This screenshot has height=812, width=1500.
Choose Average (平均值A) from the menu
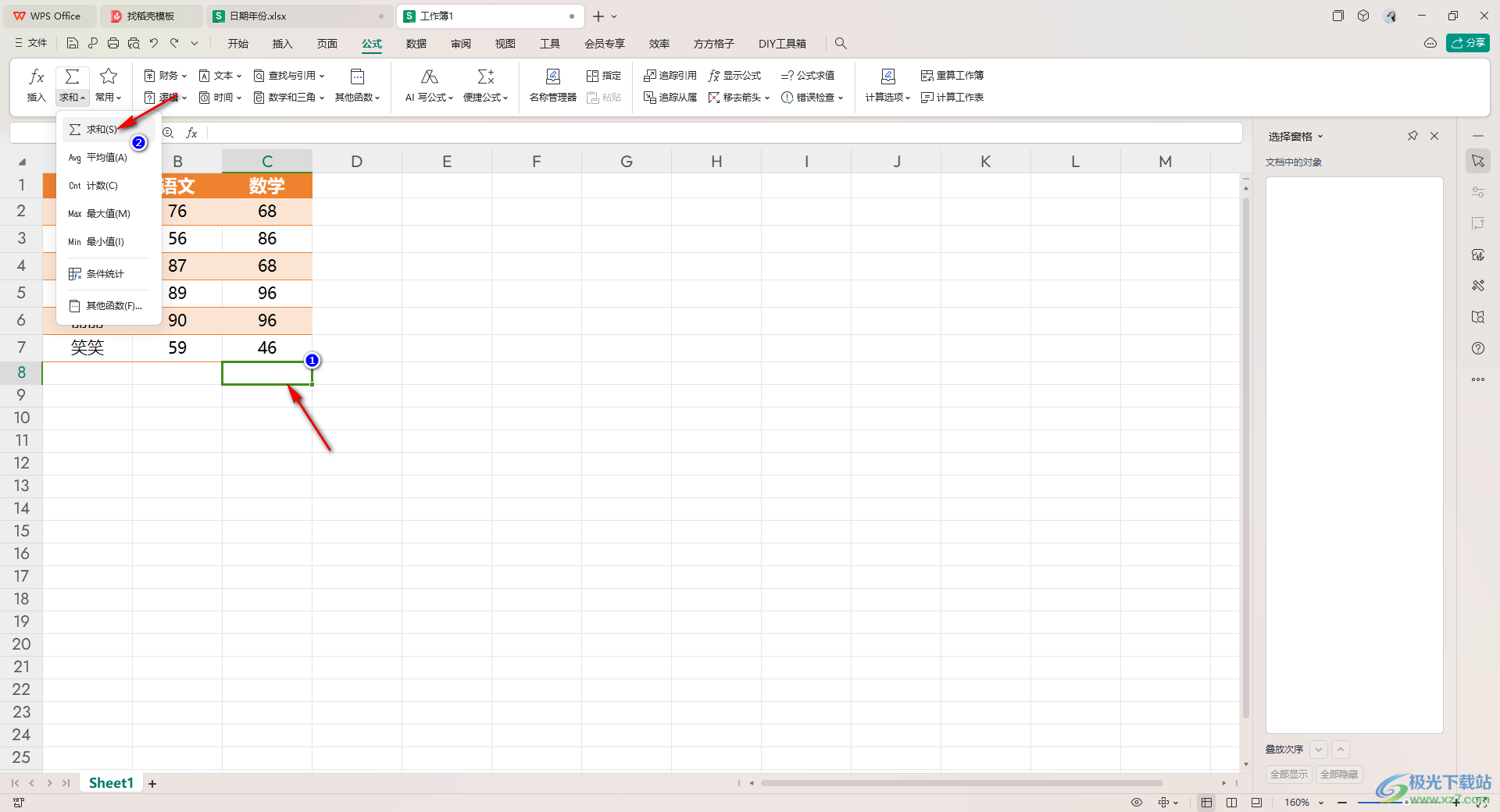coord(109,158)
